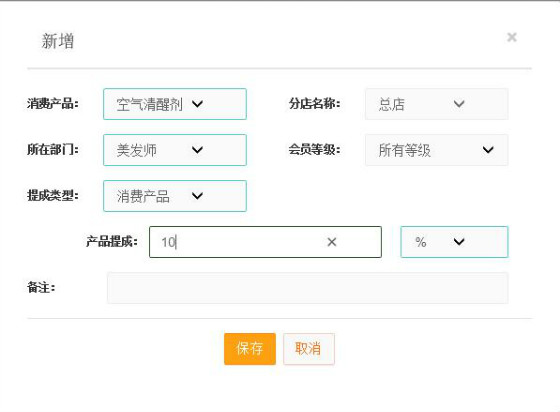Click into the empty 备注 text field

pyautogui.click(x=308, y=288)
